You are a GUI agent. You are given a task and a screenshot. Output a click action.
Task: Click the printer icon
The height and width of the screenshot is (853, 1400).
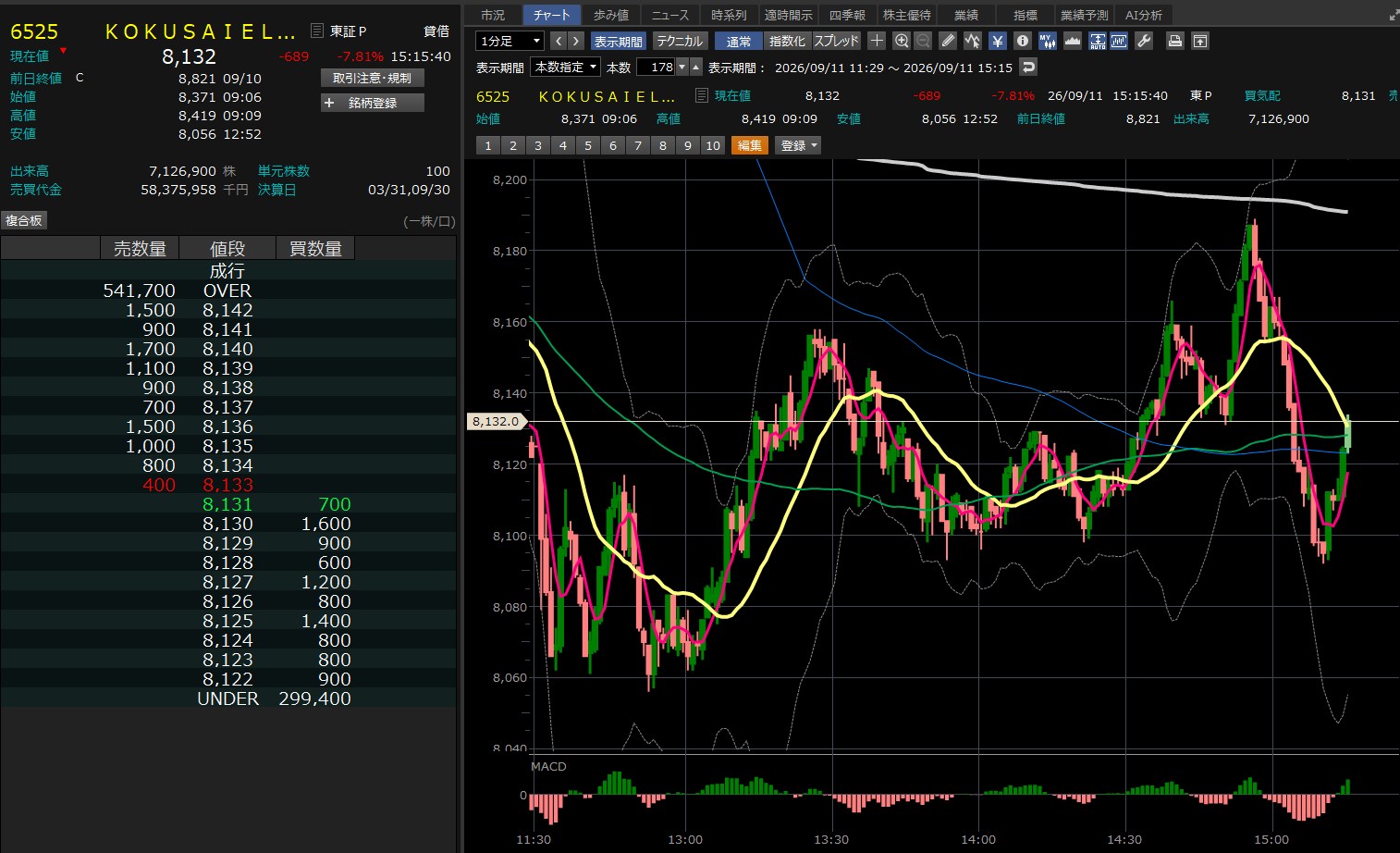click(x=1174, y=41)
